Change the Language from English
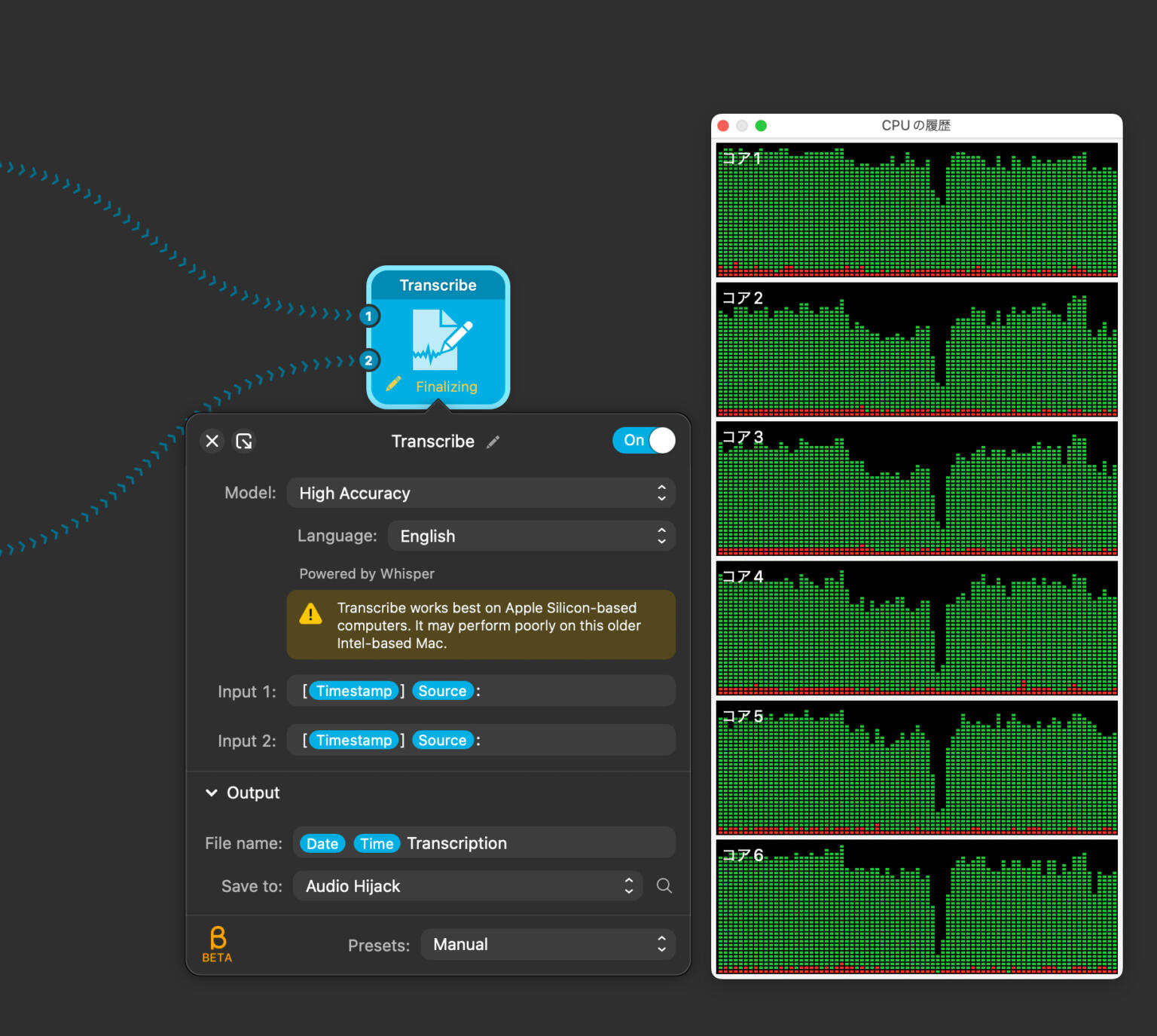 click(531, 536)
